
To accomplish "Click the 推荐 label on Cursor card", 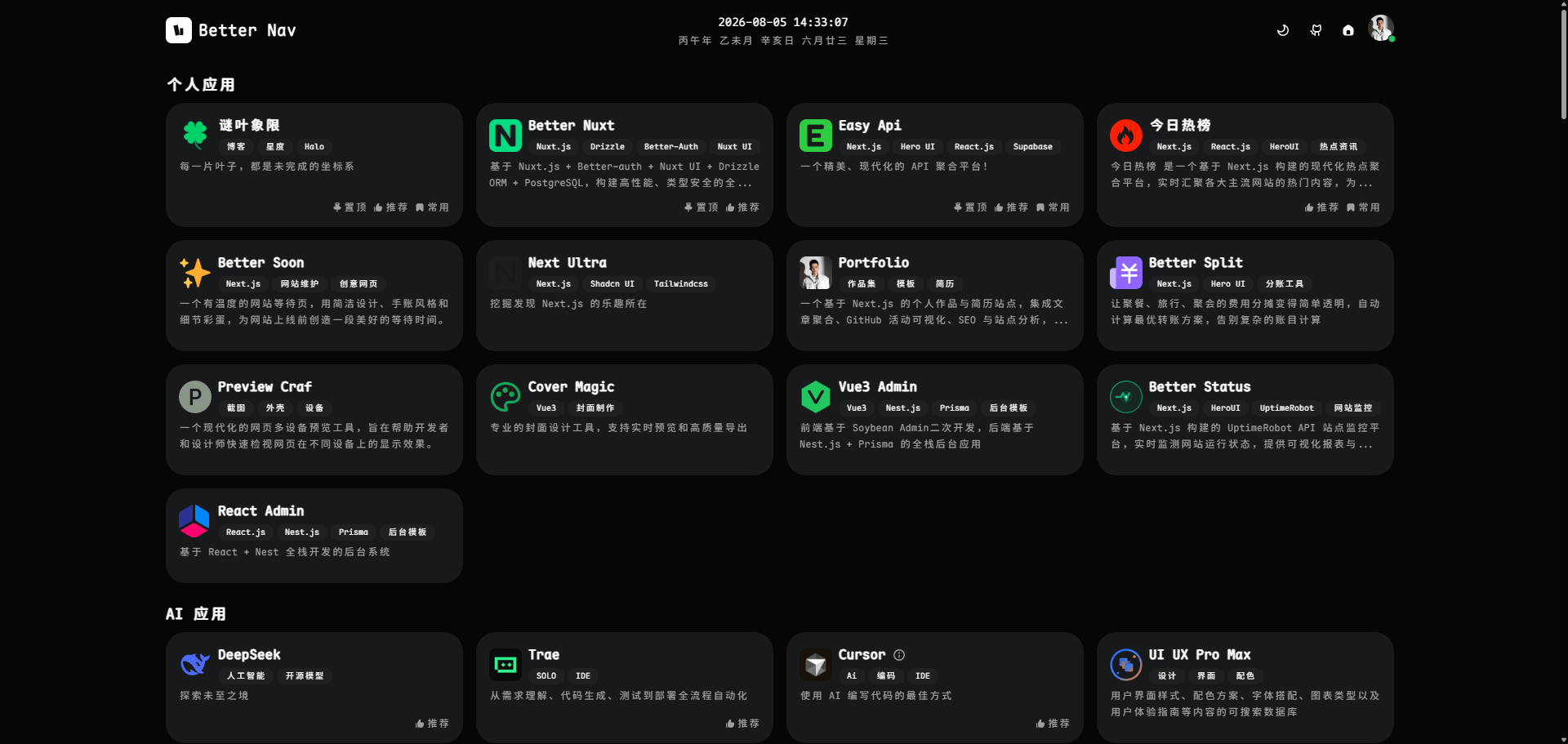I will tap(1053, 724).
